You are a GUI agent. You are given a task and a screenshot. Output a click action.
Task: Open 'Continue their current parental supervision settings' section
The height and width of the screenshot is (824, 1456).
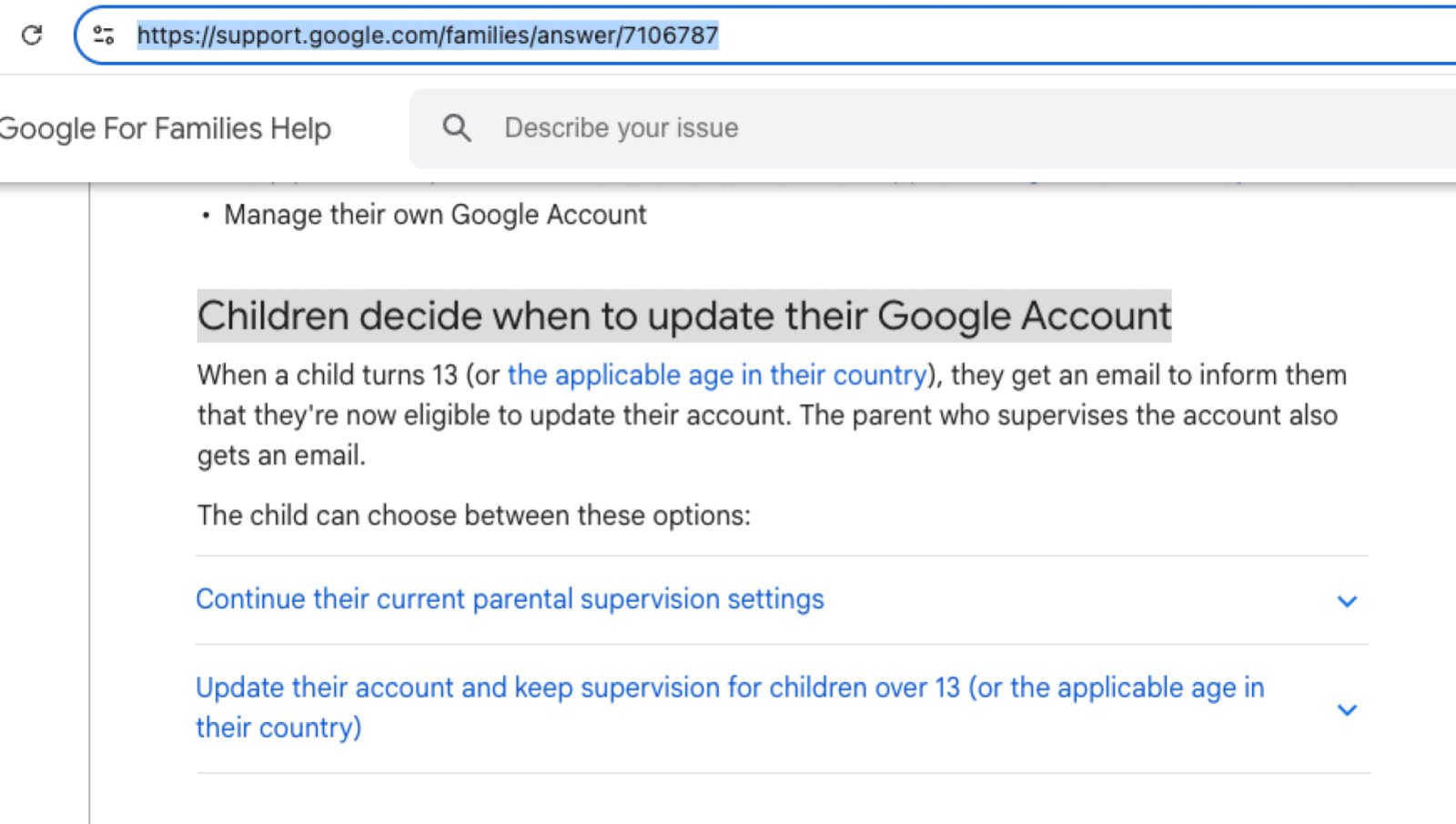click(x=510, y=599)
